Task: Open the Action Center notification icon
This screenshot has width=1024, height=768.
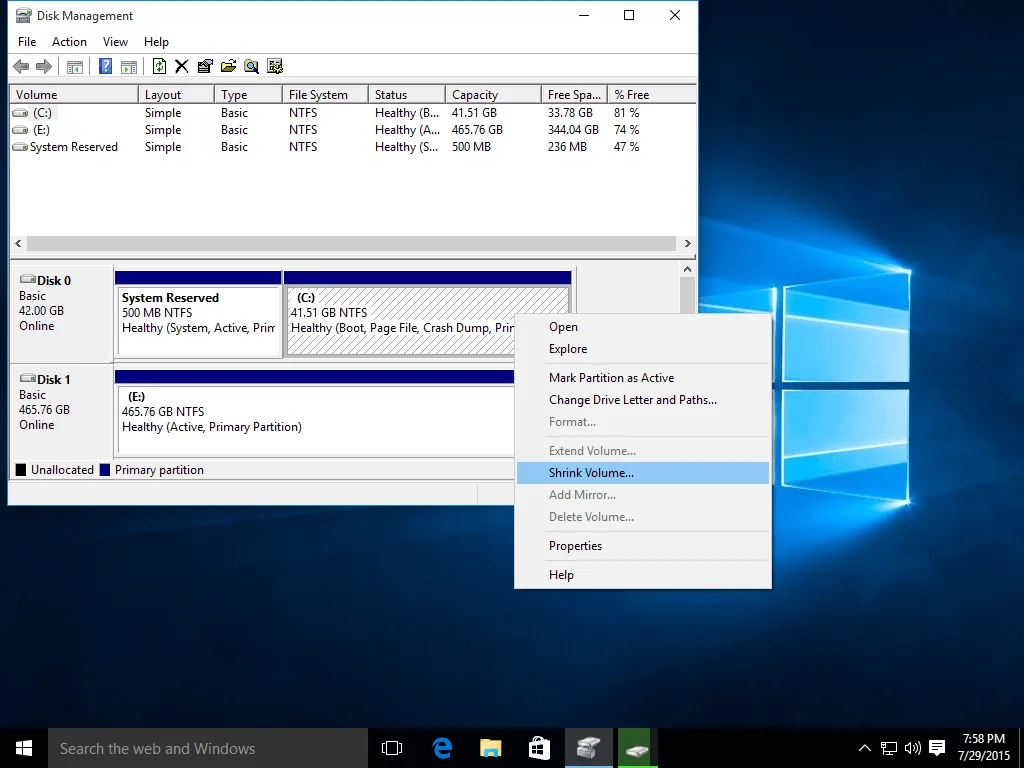Action: click(937, 747)
